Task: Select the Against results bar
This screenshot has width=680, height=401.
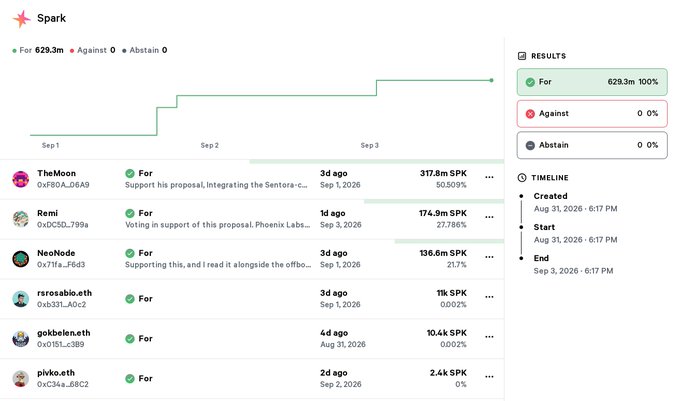Action: (x=592, y=114)
